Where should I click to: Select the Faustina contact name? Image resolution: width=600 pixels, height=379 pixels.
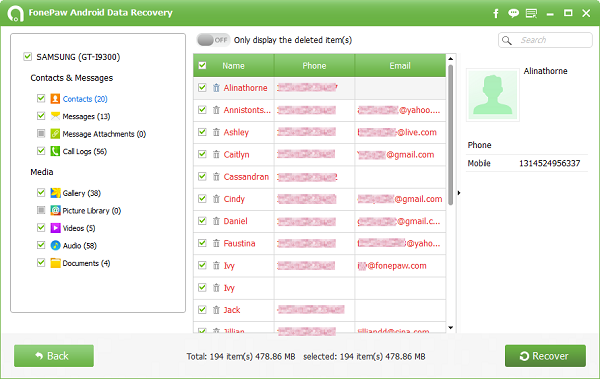pyautogui.click(x=239, y=243)
